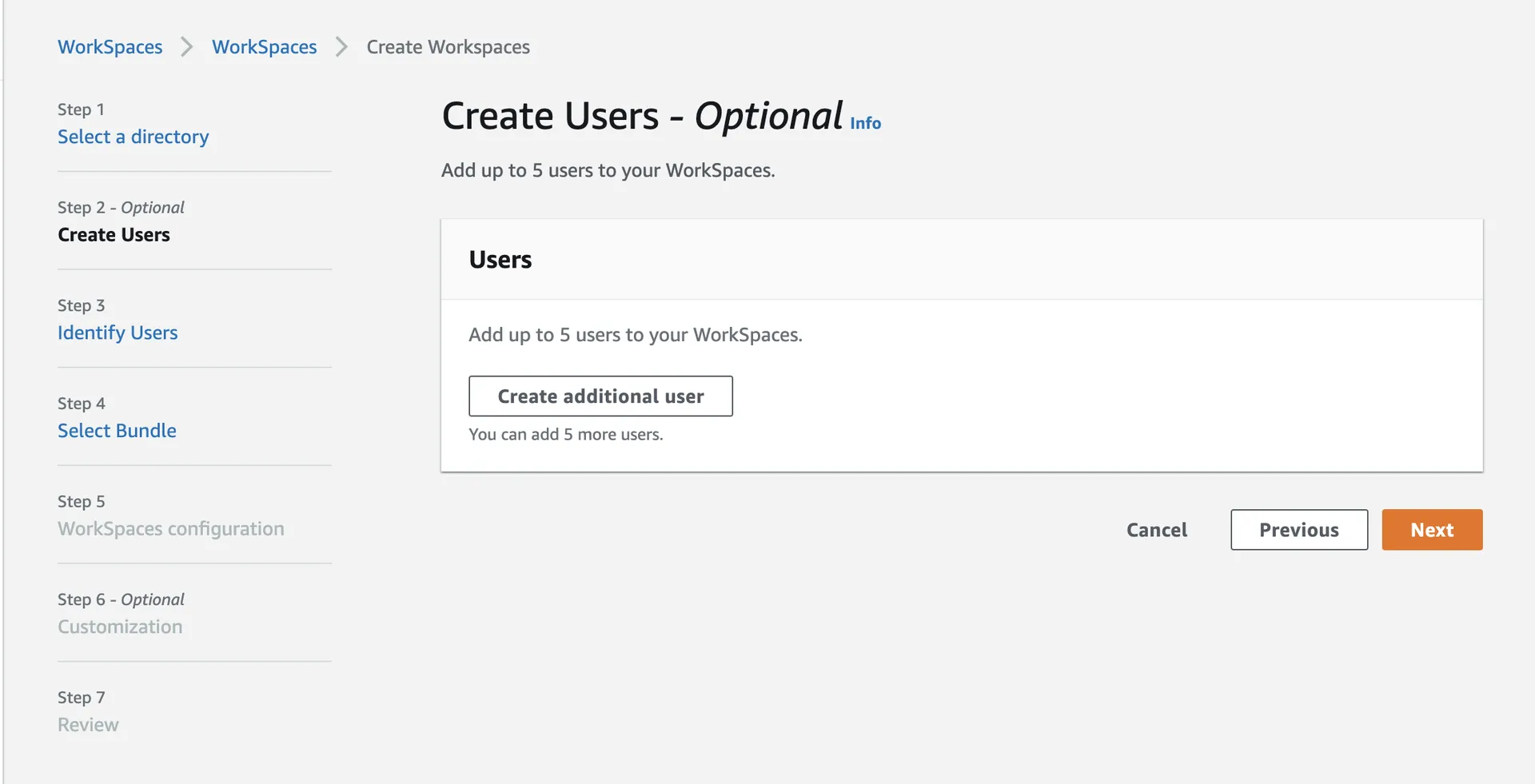Click the Create Workspaces breadcrumb text
Screen dimensions: 1535x784
448,47
